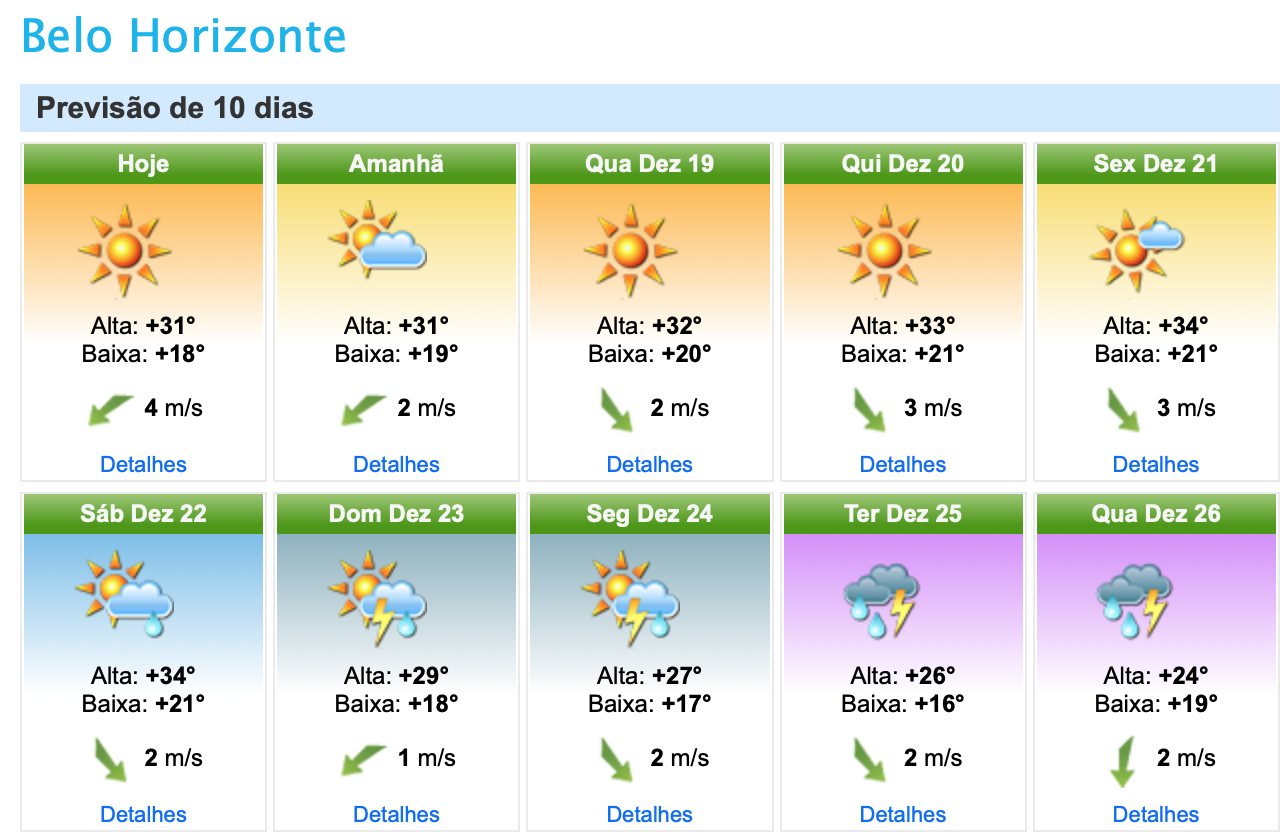Open Detalhes link for Qui Dez 20
This screenshot has height=836, width=1286.
(x=903, y=464)
